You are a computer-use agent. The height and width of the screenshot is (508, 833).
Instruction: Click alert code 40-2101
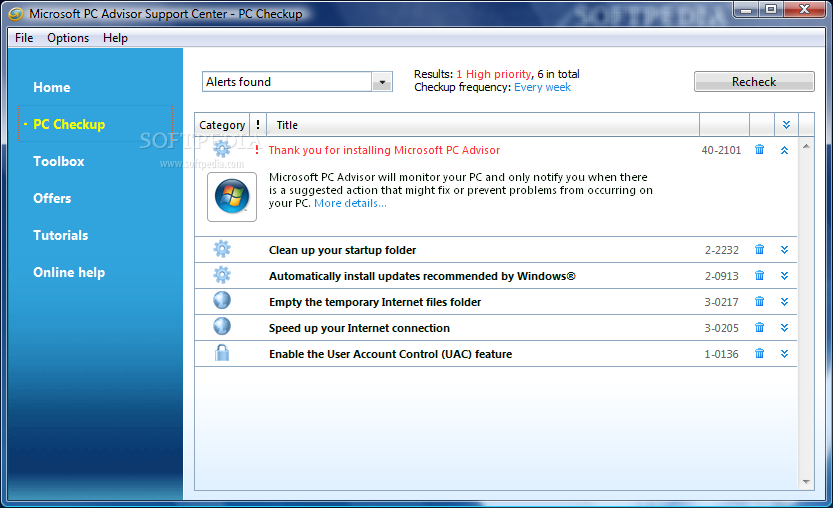pos(721,150)
